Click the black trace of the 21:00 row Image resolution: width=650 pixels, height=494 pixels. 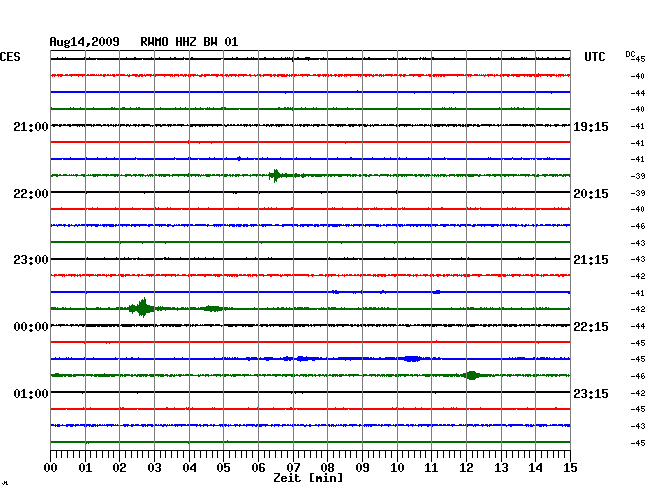click(310, 125)
